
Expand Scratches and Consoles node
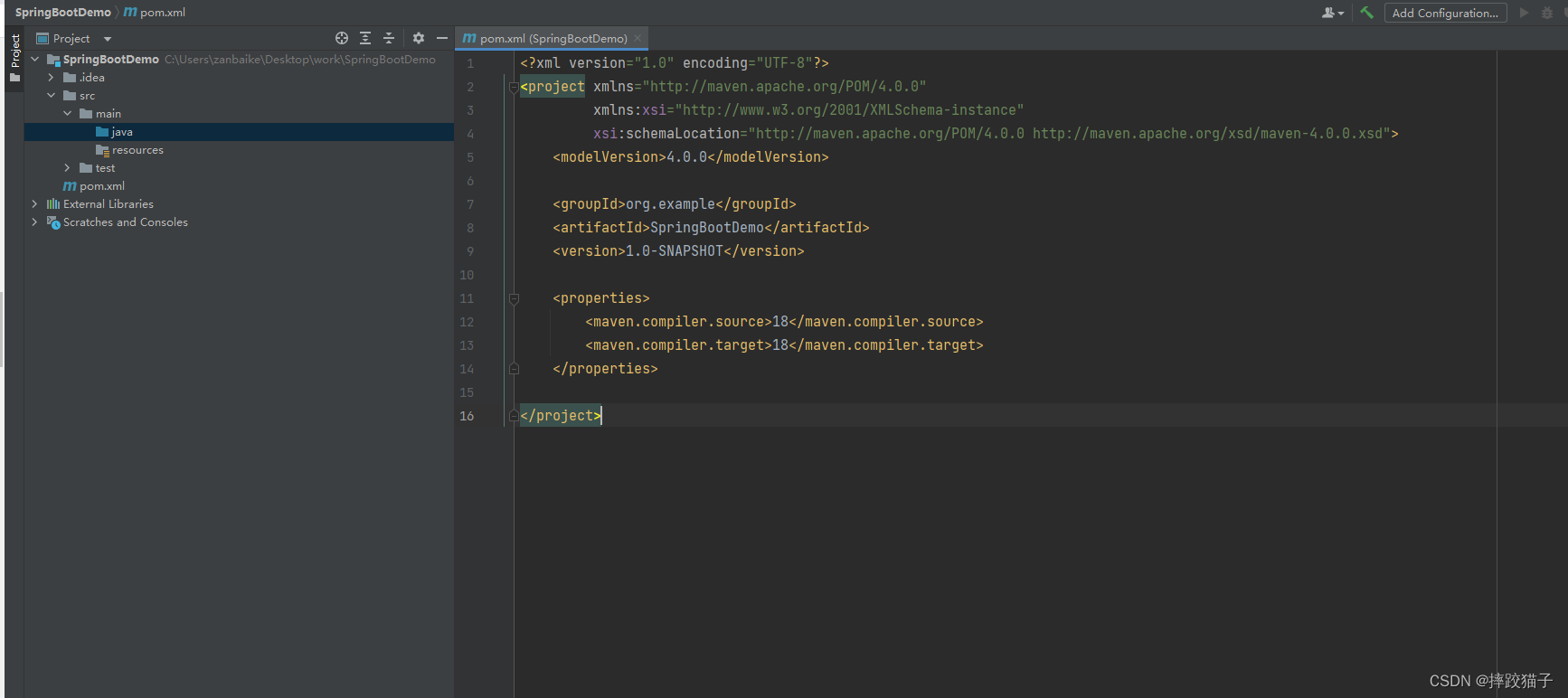point(35,222)
